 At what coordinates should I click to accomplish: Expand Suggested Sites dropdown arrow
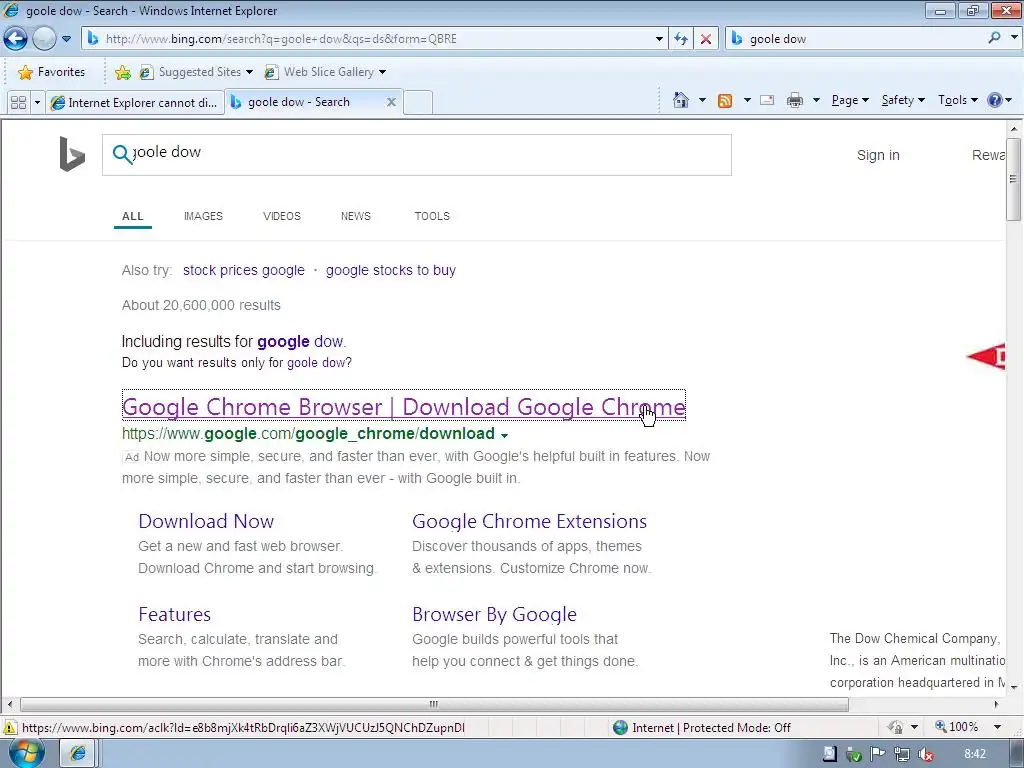249,72
